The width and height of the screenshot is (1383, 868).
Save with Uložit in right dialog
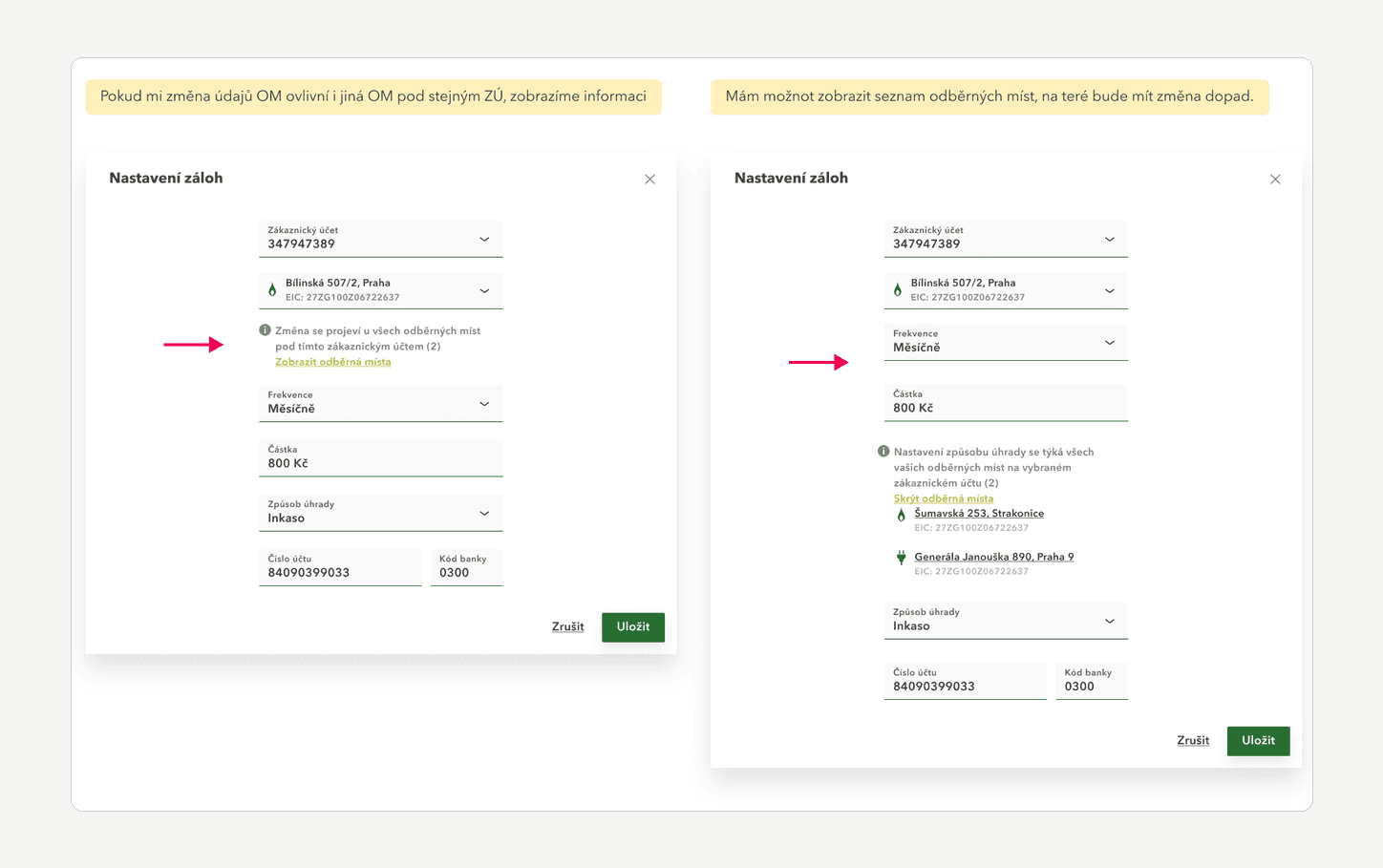click(x=1258, y=741)
